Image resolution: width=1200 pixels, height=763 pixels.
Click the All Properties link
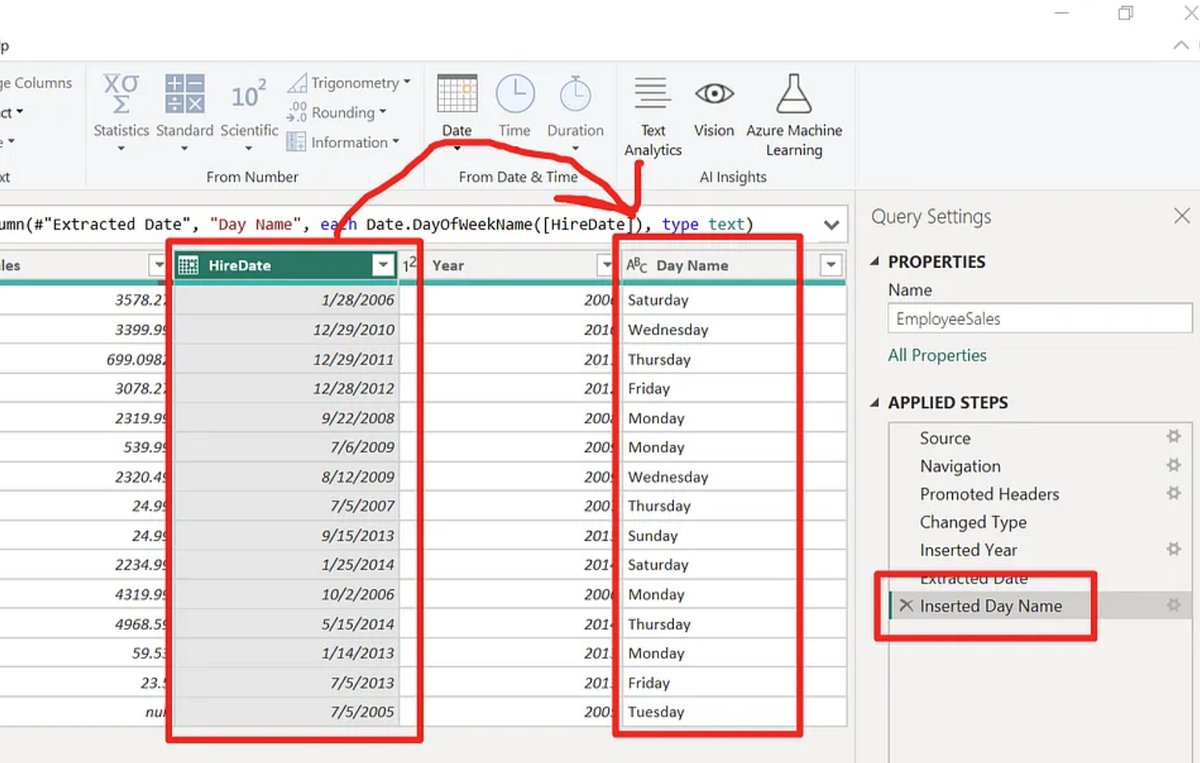click(x=937, y=355)
